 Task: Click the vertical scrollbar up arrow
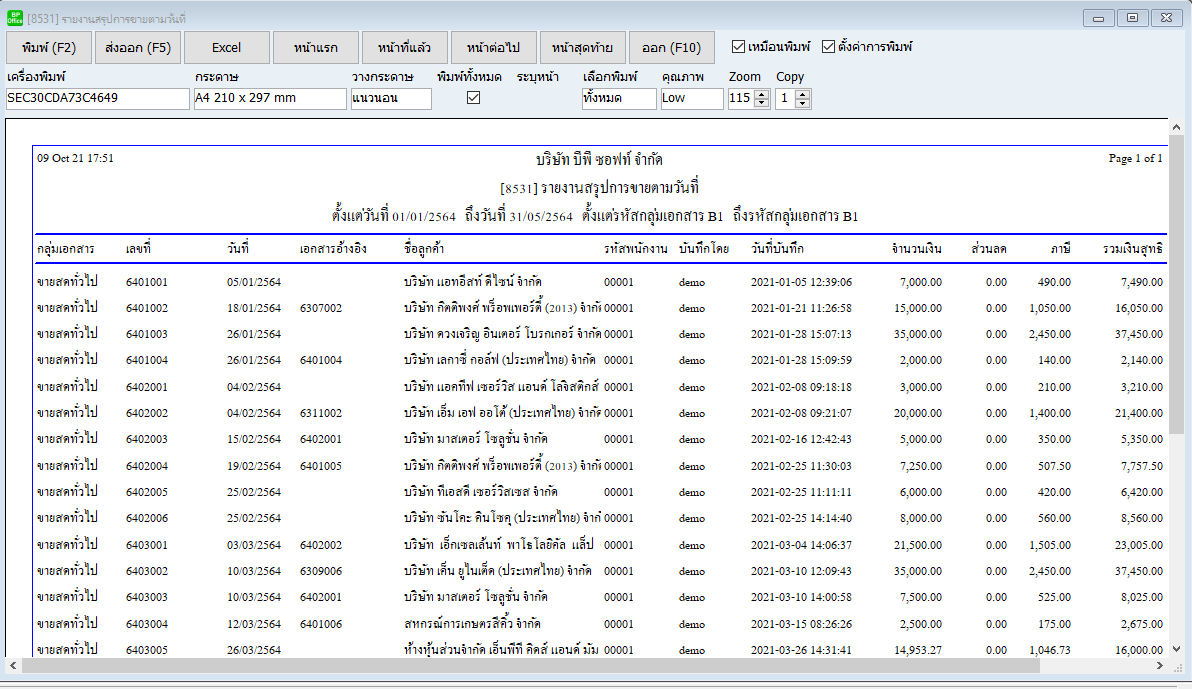(1176, 127)
